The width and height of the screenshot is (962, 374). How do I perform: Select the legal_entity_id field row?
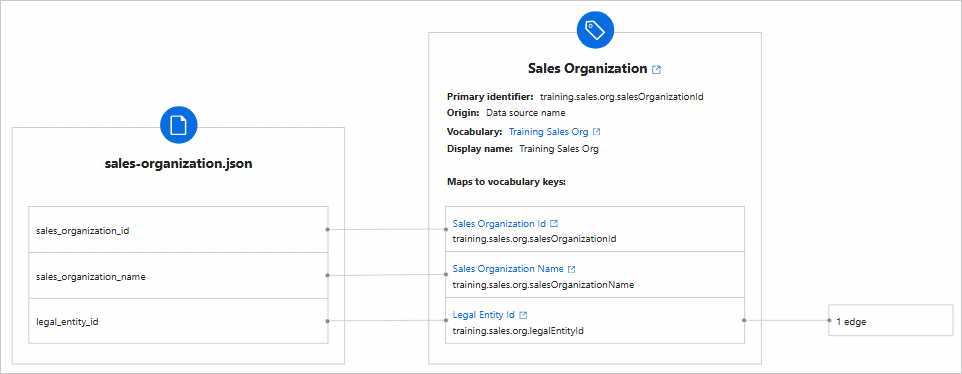tap(179, 321)
